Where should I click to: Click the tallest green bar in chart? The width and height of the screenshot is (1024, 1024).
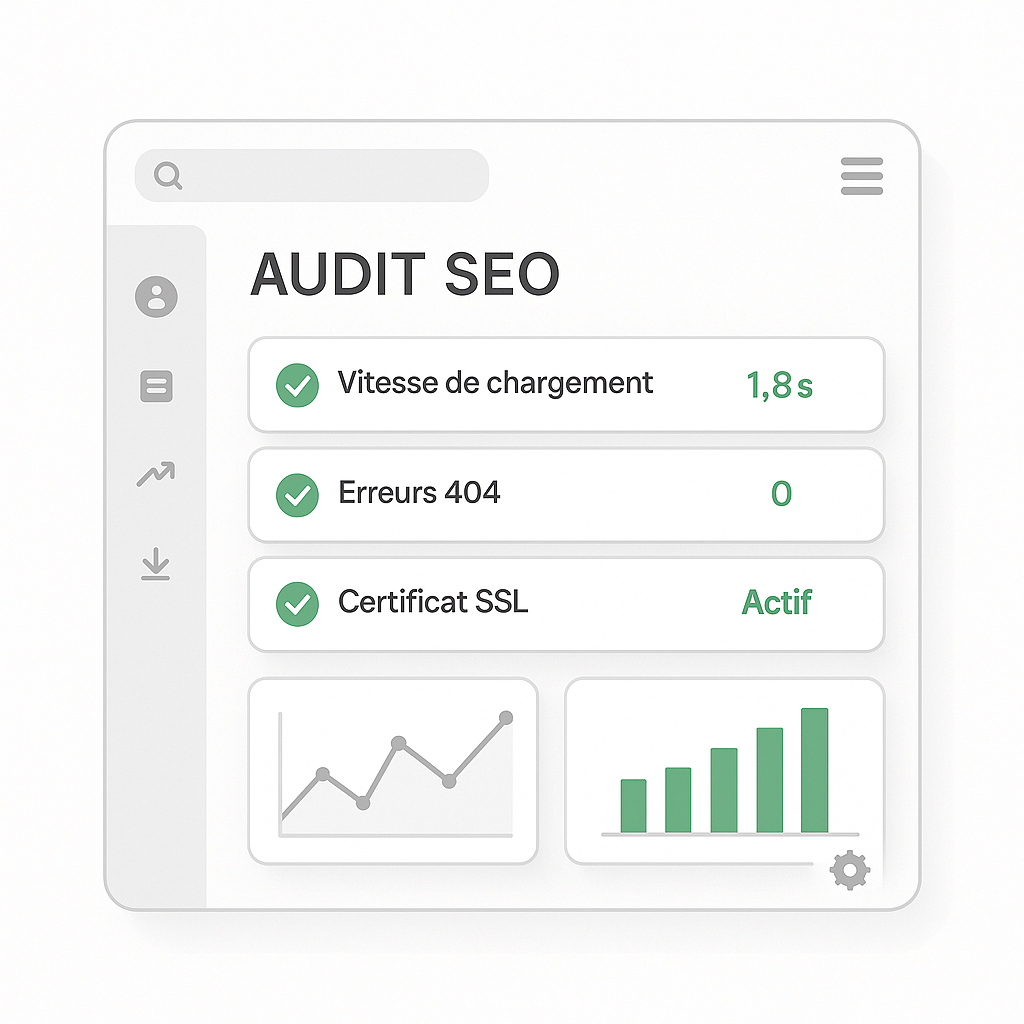pyautogui.click(x=814, y=770)
